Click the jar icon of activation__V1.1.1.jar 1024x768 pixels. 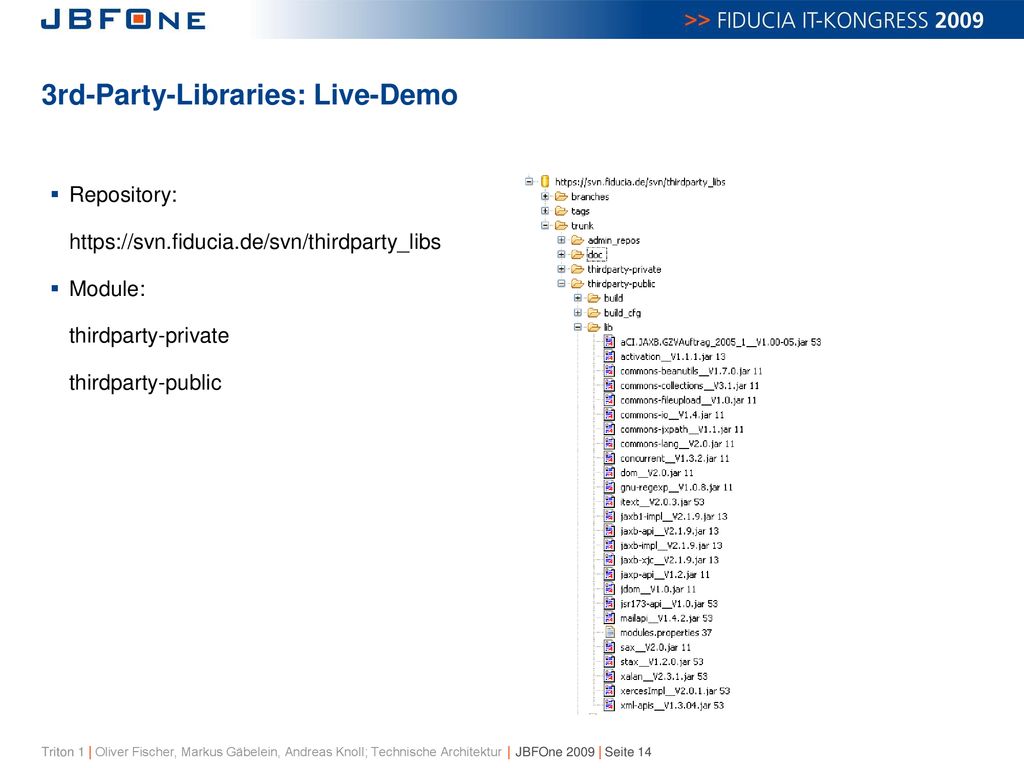[x=609, y=356]
